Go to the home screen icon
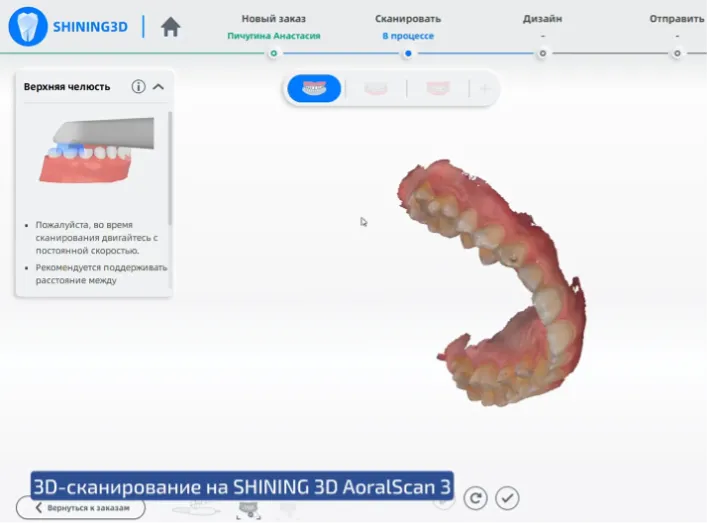The height and width of the screenshot is (525, 708). coord(171,28)
